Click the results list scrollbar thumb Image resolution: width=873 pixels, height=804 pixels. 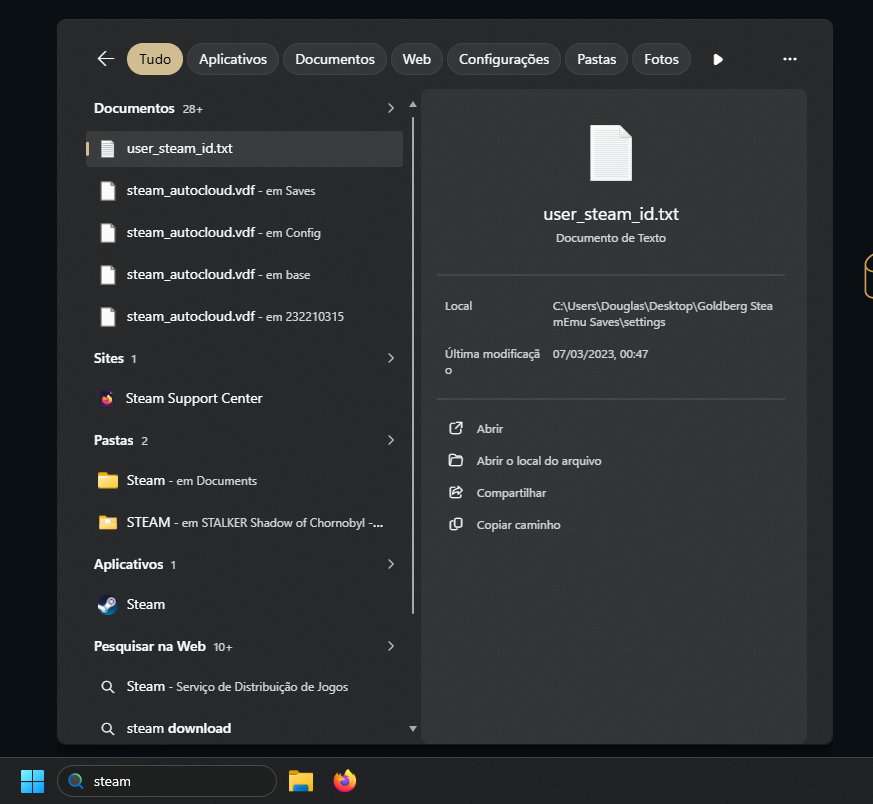pos(413,365)
